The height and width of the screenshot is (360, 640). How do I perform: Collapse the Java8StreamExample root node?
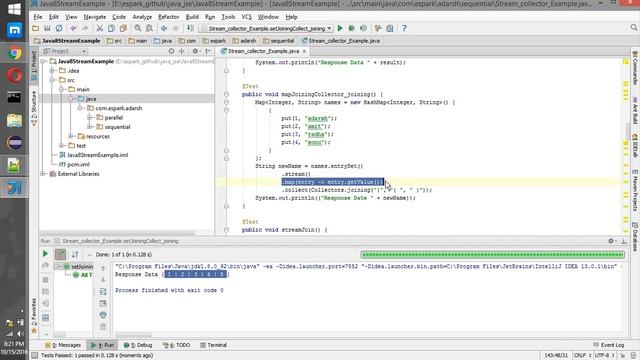click(x=43, y=61)
